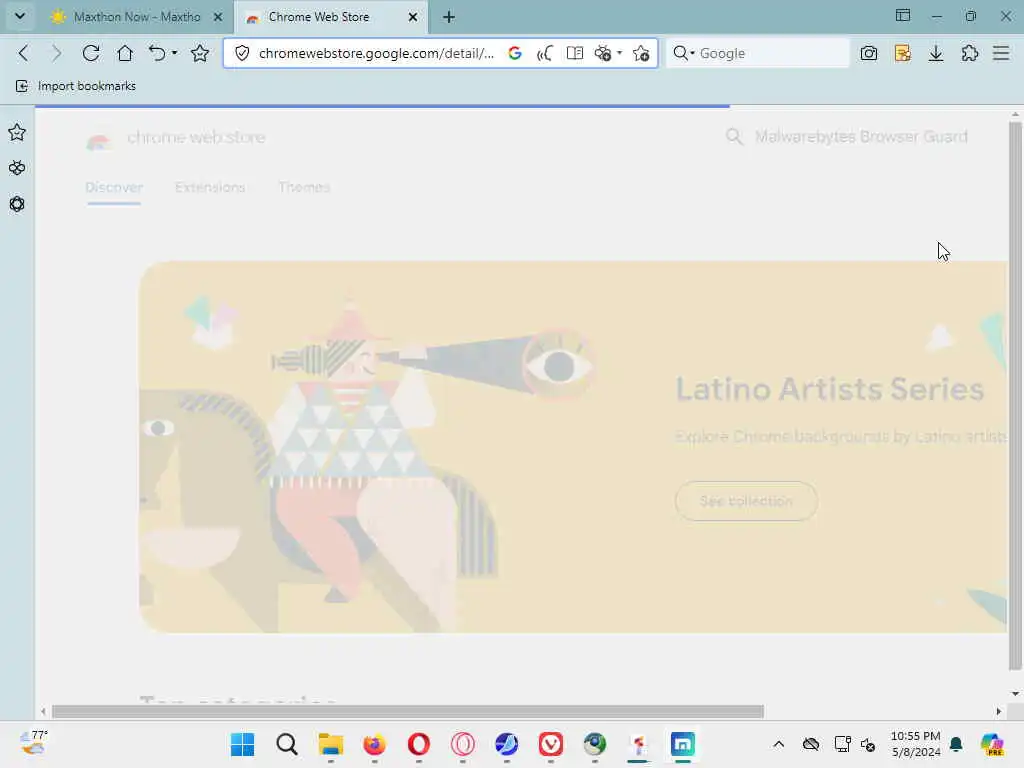This screenshot has height=768, width=1024.
Task: Open the sidebar favorites star
Action: point(17,133)
